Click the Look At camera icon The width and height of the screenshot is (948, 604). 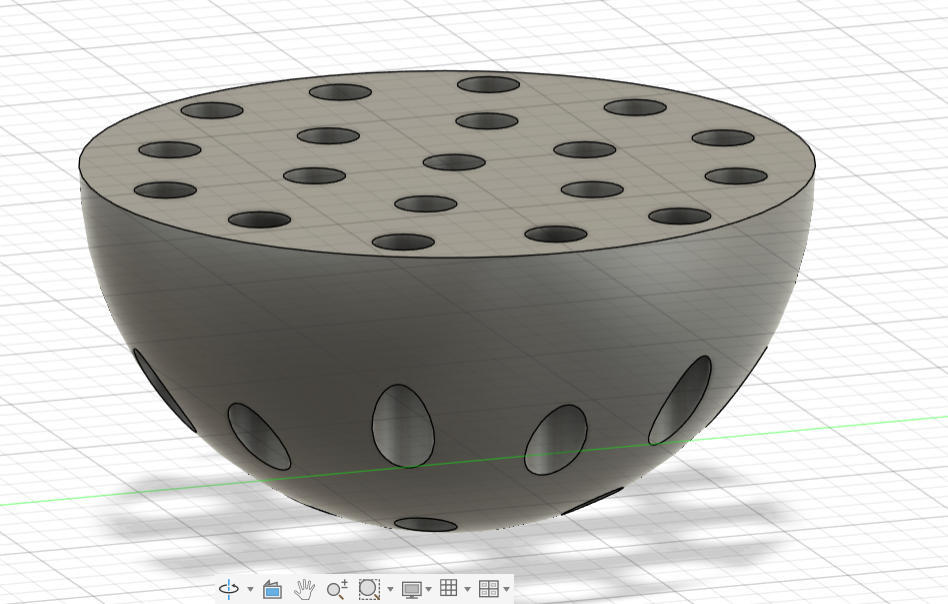(272, 589)
